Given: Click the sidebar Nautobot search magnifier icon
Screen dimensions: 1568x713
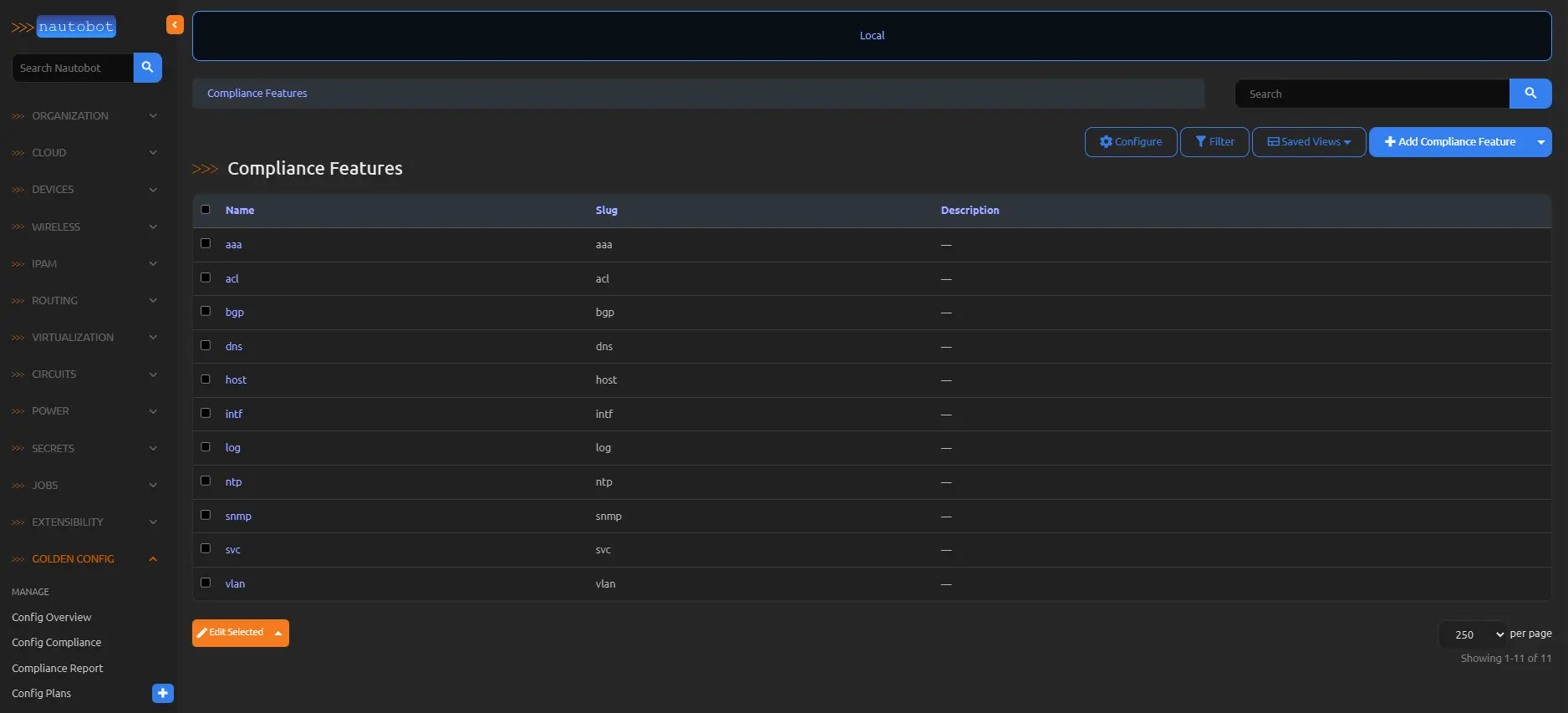Looking at the screenshot, I should tap(147, 68).
